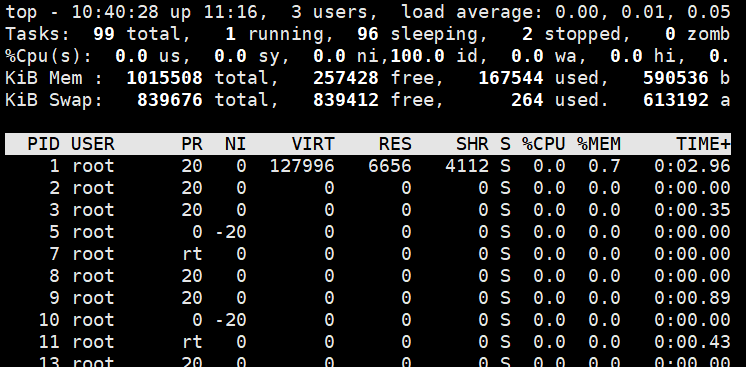Click the used memory value 167544
Image resolution: width=746 pixels, height=367 pixels.
click(511, 78)
